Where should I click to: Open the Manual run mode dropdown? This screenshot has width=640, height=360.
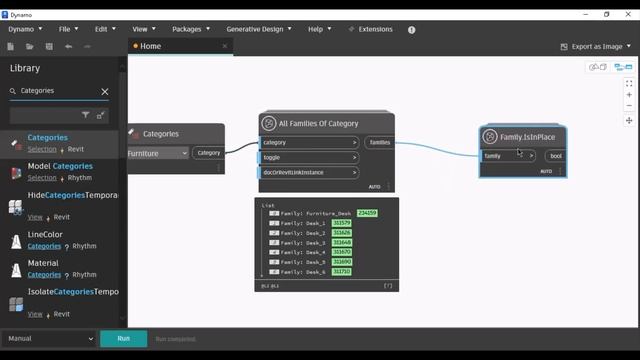[50, 339]
